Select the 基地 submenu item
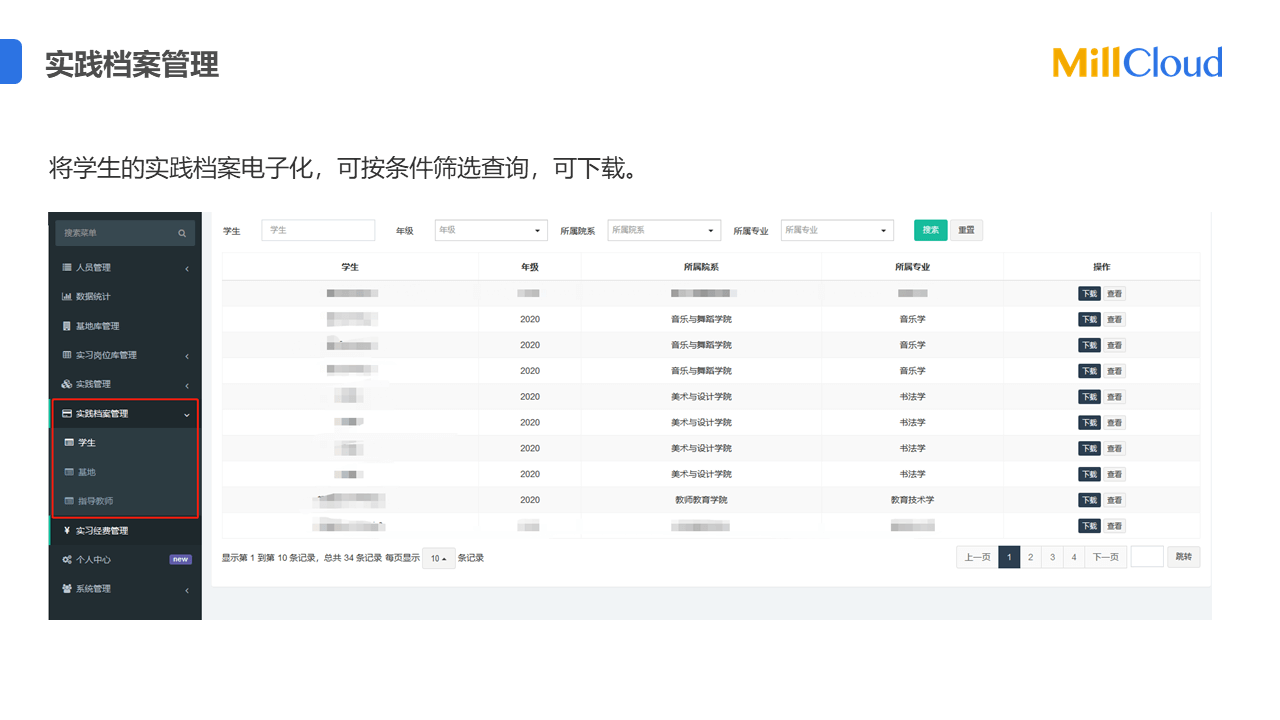Viewport: 1280px width, 720px height. click(87, 472)
